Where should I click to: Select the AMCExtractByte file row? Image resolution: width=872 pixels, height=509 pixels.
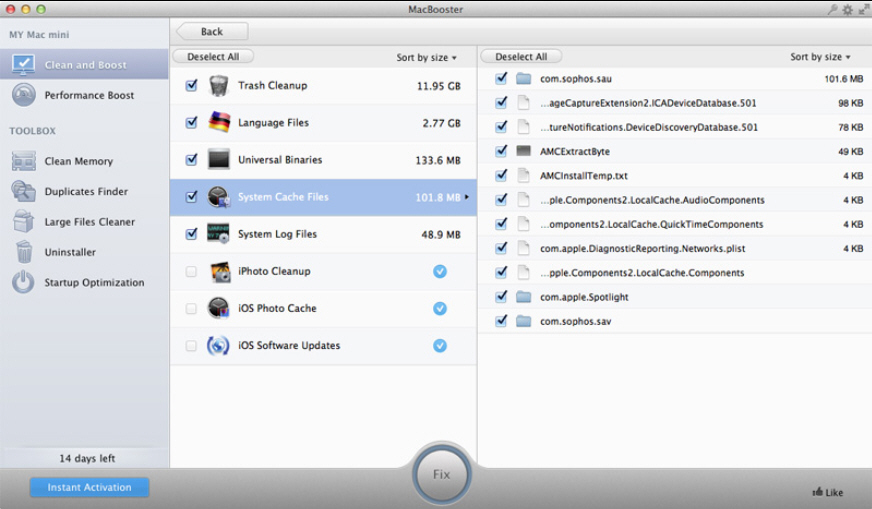675,151
